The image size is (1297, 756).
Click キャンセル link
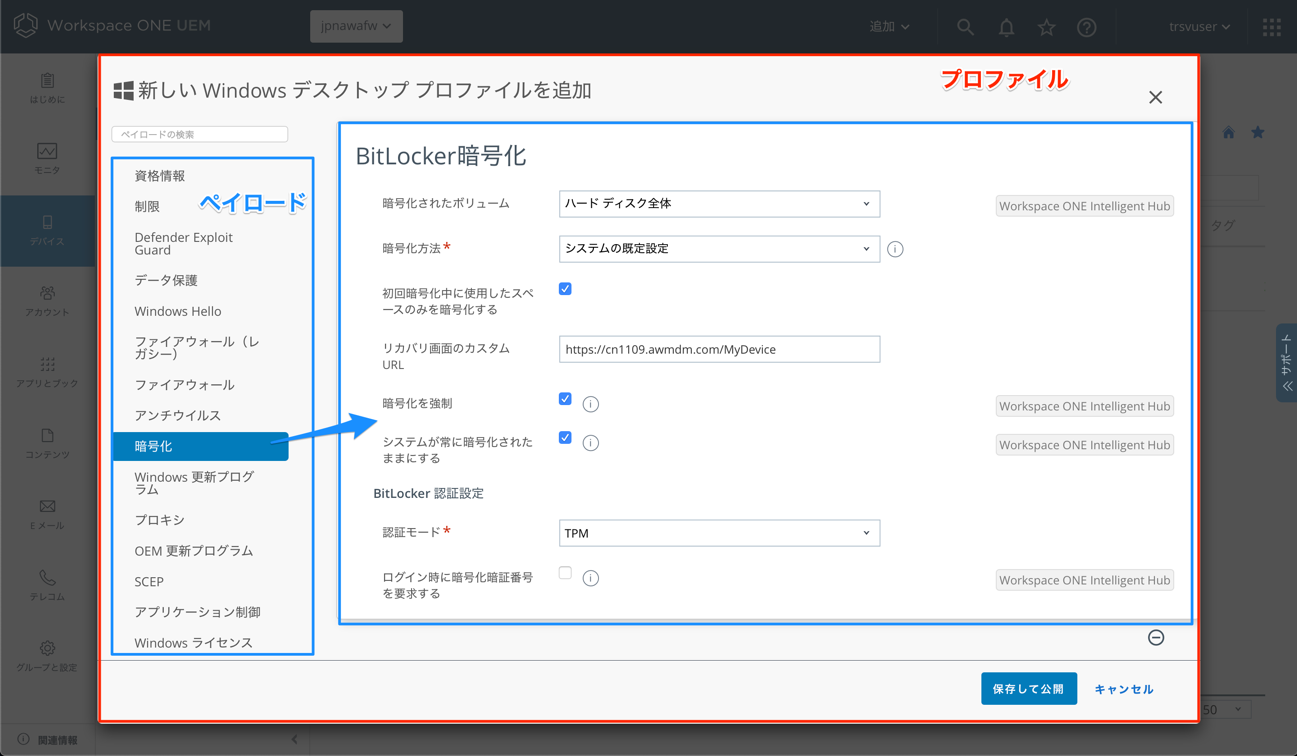[1124, 689]
